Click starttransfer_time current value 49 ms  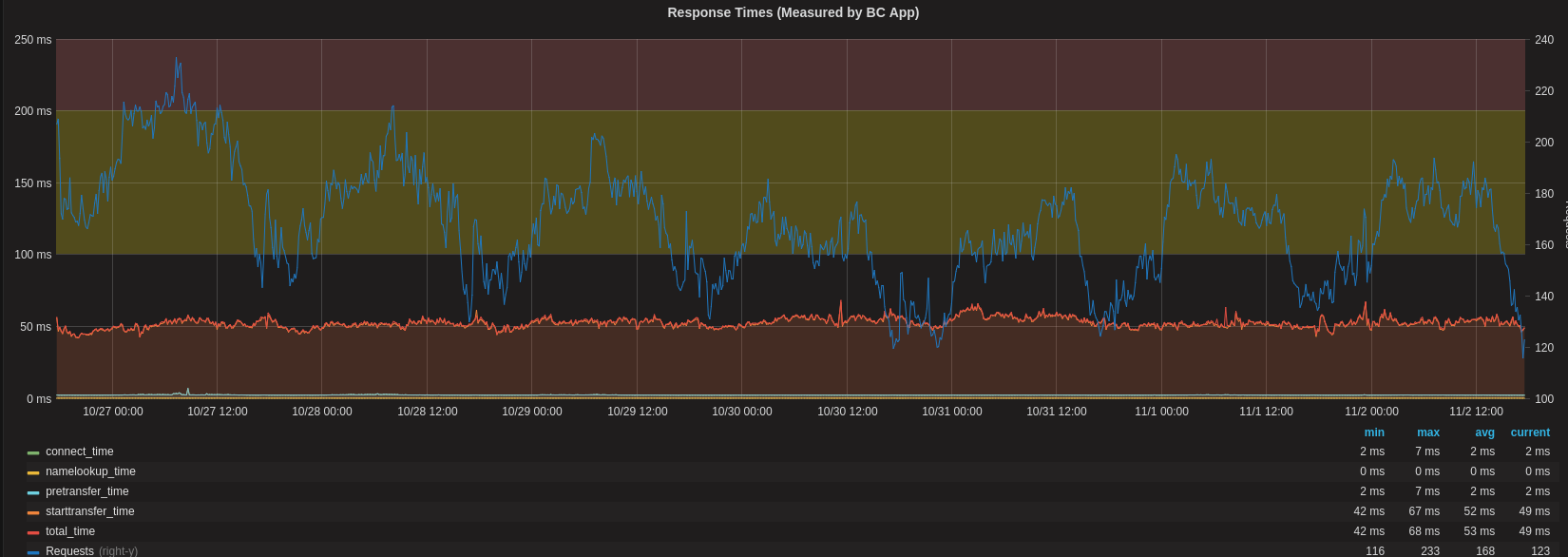pyautogui.click(x=1535, y=511)
